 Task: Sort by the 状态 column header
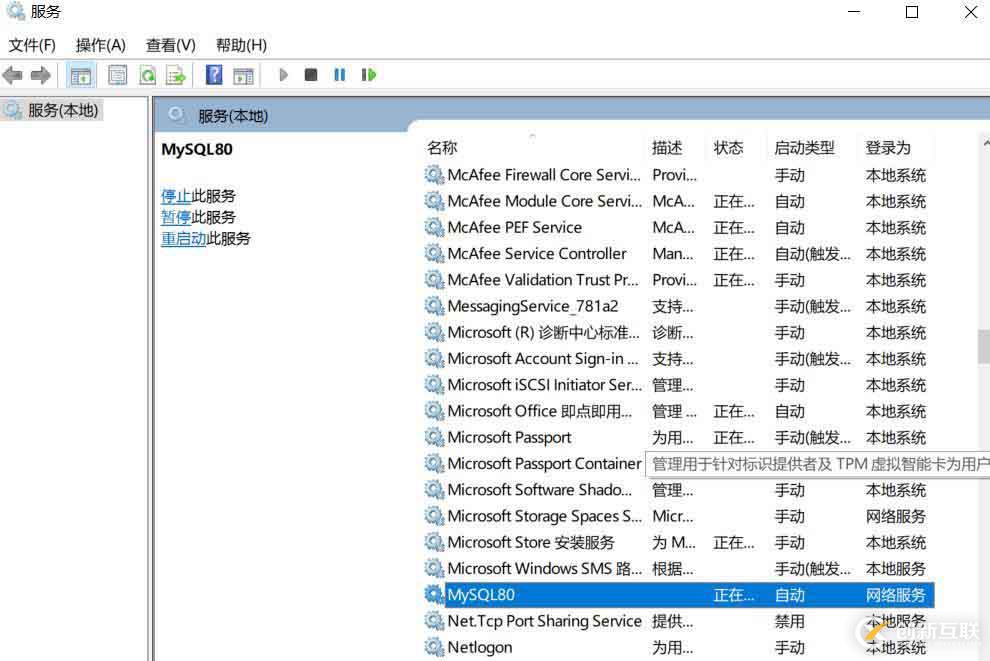pyautogui.click(x=737, y=148)
